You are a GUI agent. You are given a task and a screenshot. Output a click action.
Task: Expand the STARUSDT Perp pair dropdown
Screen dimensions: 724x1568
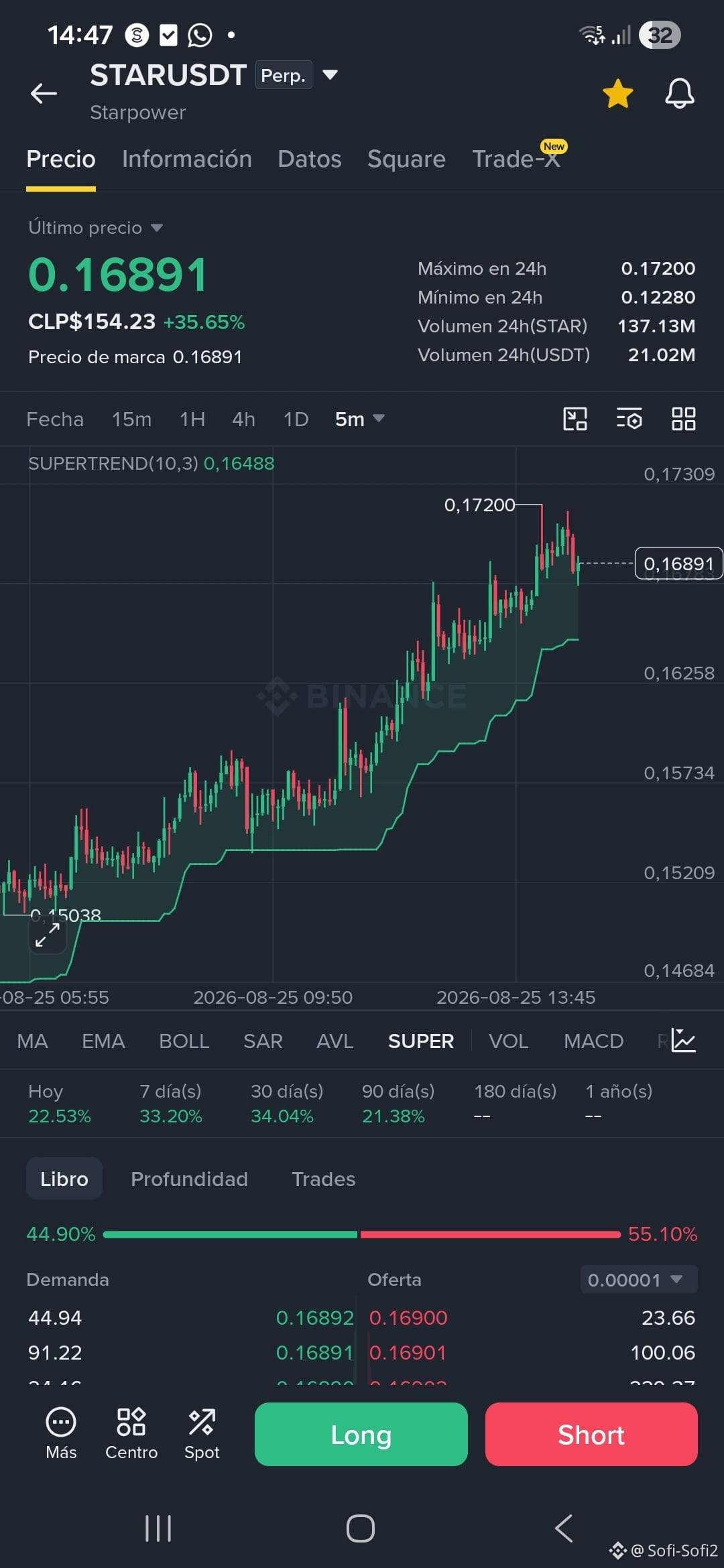coord(330,74)
